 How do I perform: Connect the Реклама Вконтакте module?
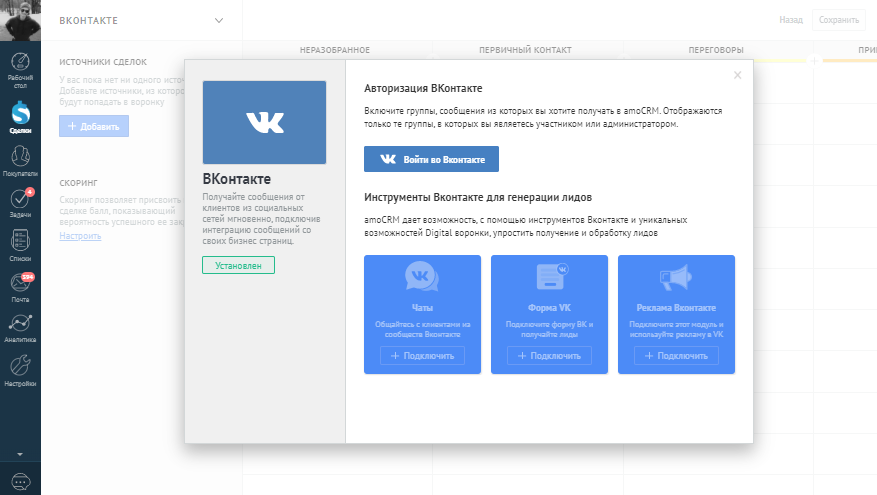click(x=676, y=356)
